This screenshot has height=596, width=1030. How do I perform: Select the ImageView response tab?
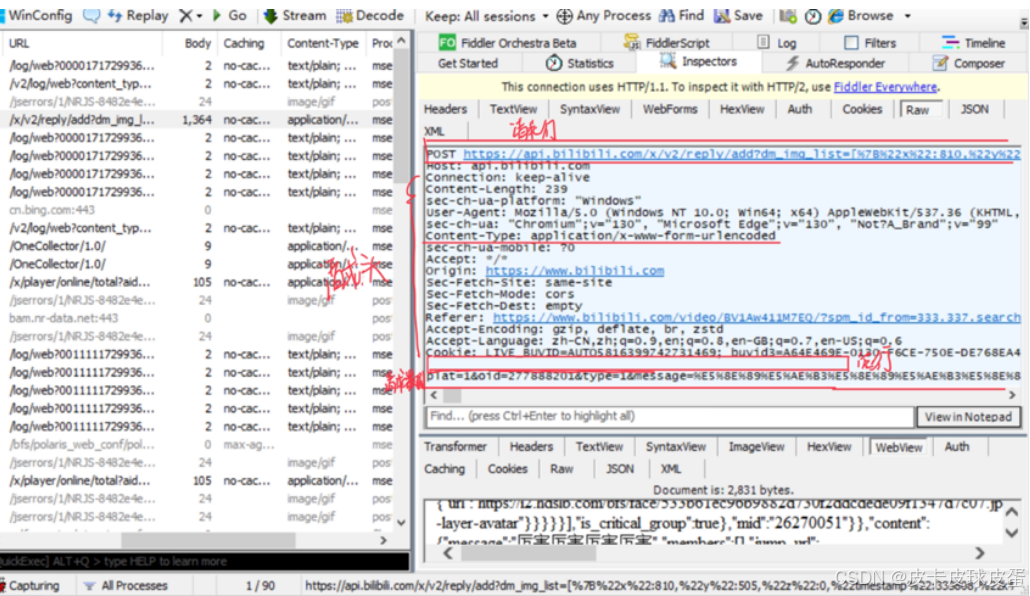[x=756, y=447]
